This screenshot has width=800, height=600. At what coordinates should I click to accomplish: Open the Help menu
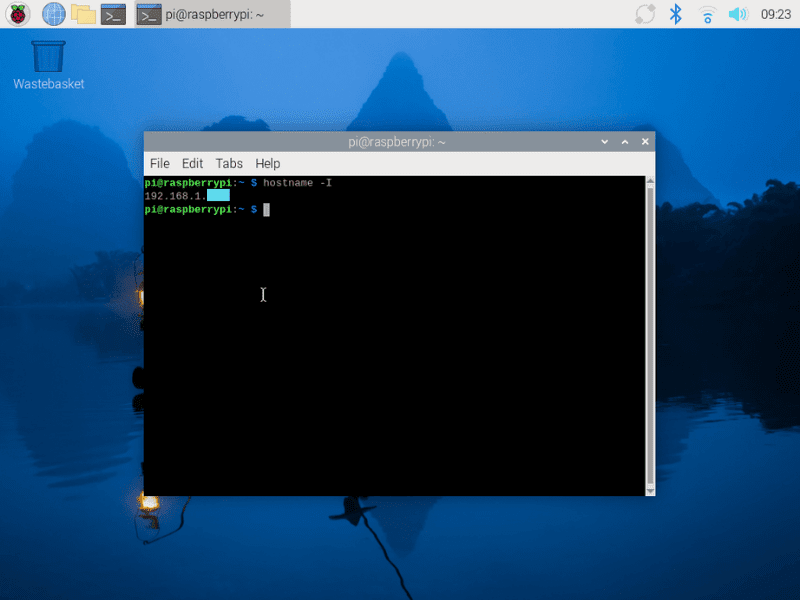tap(267, 163)
